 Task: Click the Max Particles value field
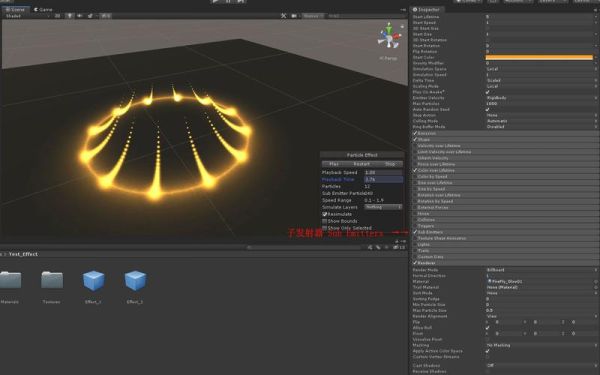pos(541,103)
